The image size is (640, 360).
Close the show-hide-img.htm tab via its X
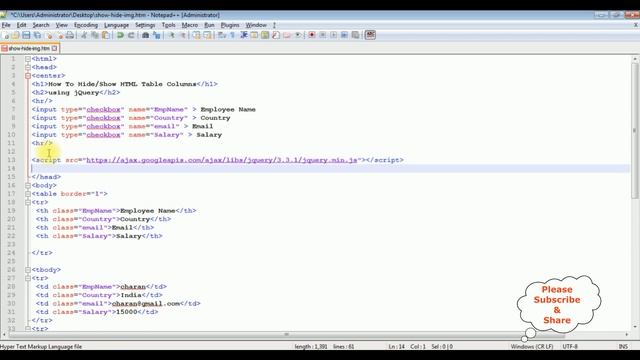coord(55,48)
